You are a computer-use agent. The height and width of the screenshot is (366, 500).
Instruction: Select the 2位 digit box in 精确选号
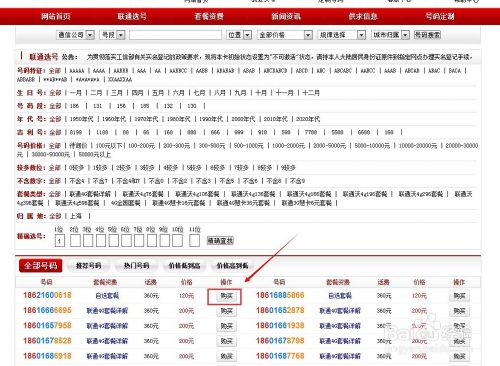tap(75, 241)
